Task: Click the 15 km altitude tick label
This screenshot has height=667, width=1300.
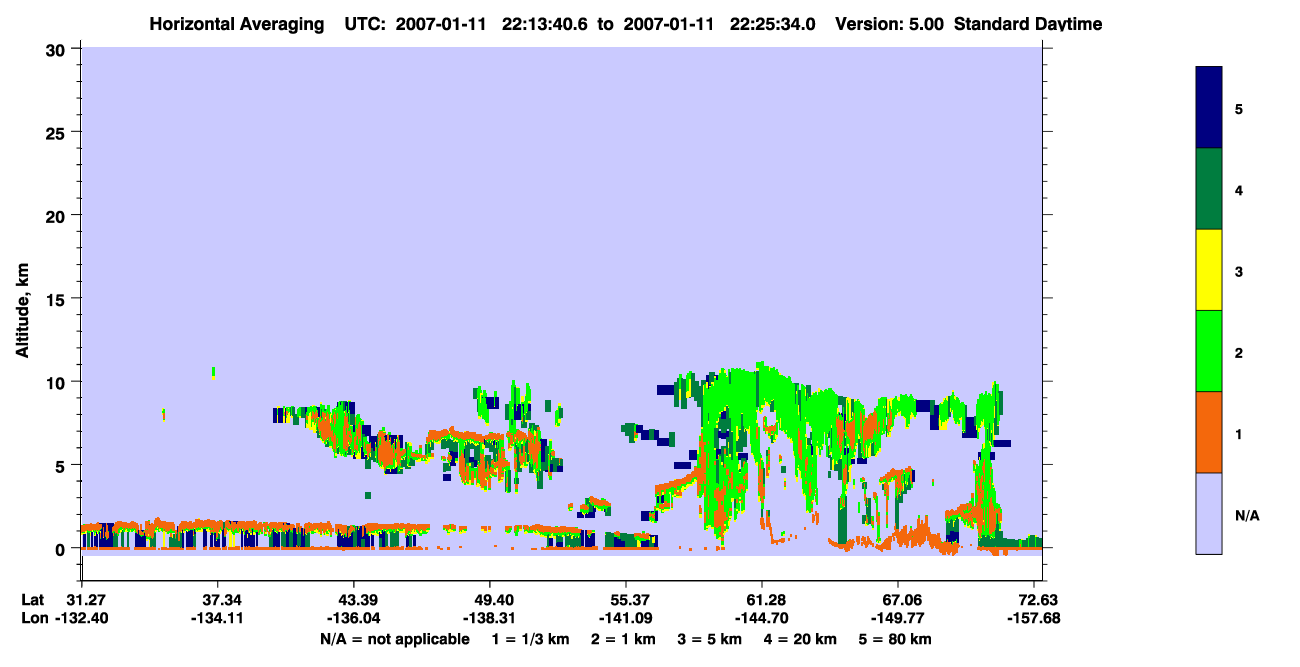Action: (x=58, y=299)
